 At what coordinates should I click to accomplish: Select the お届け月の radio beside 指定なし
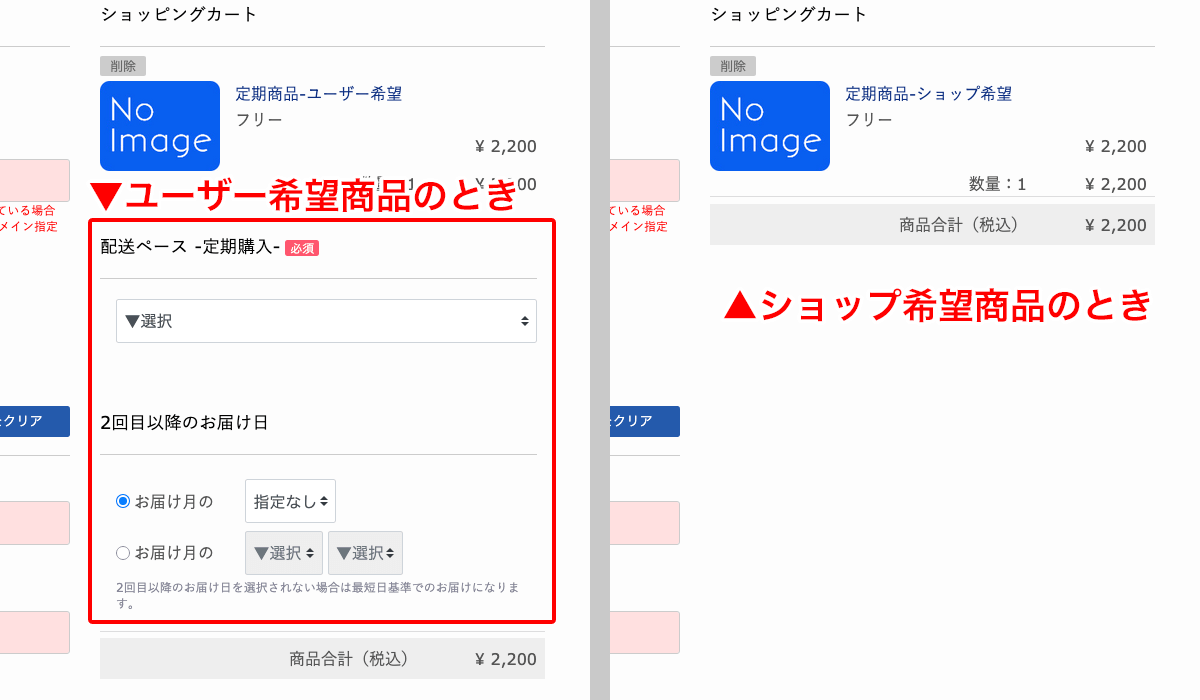(123, 501)
